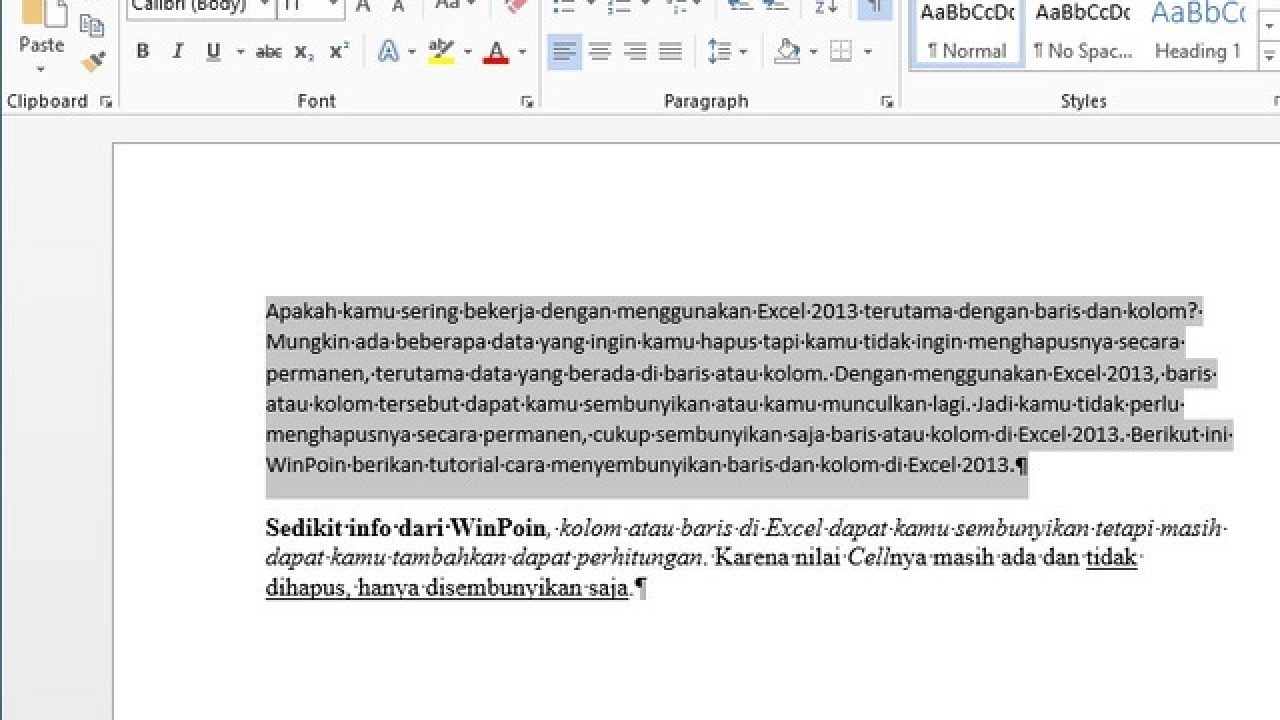The image size is (1280, 720).
Task: Click the Copy icon in Clipboard group
Action: click(92, 26)
